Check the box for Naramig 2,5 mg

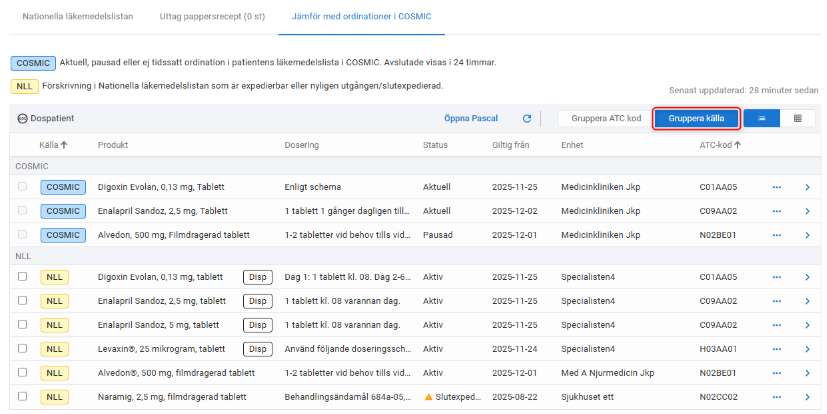pyautogui.click(x=23, y=396)
